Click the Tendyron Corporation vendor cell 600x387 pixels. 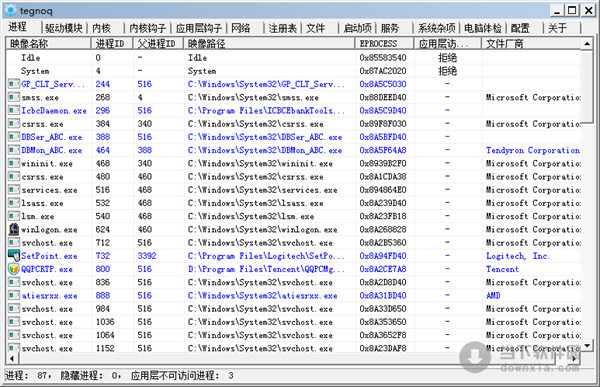[533, 150]
